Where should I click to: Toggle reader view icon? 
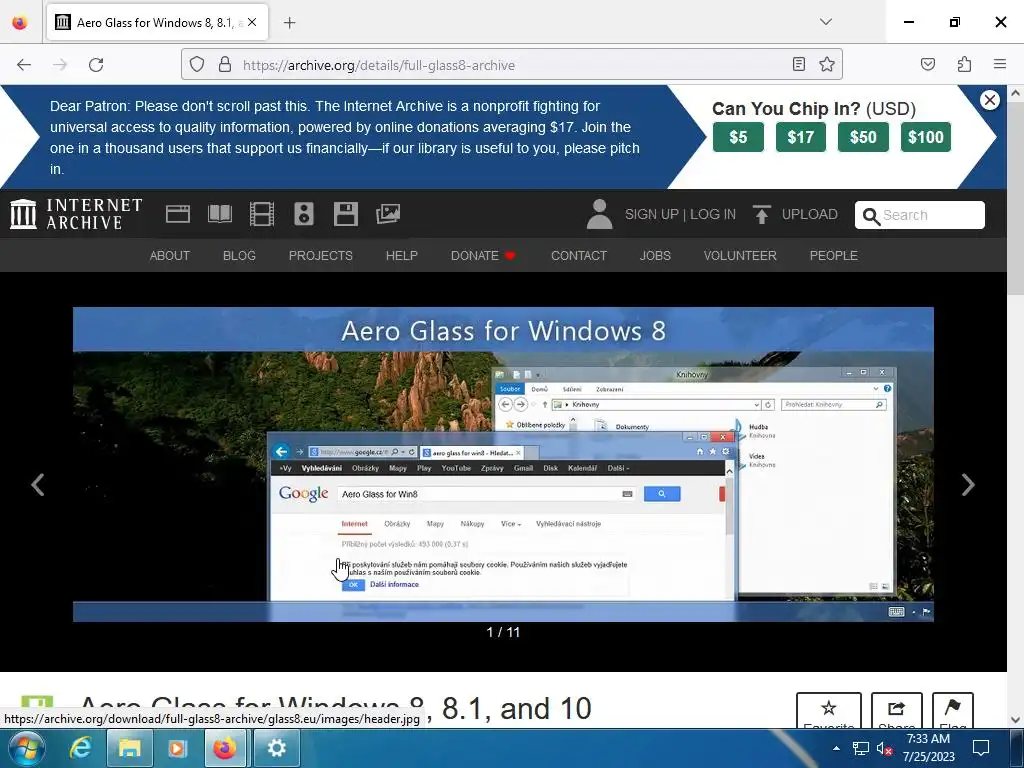(799, 64)
